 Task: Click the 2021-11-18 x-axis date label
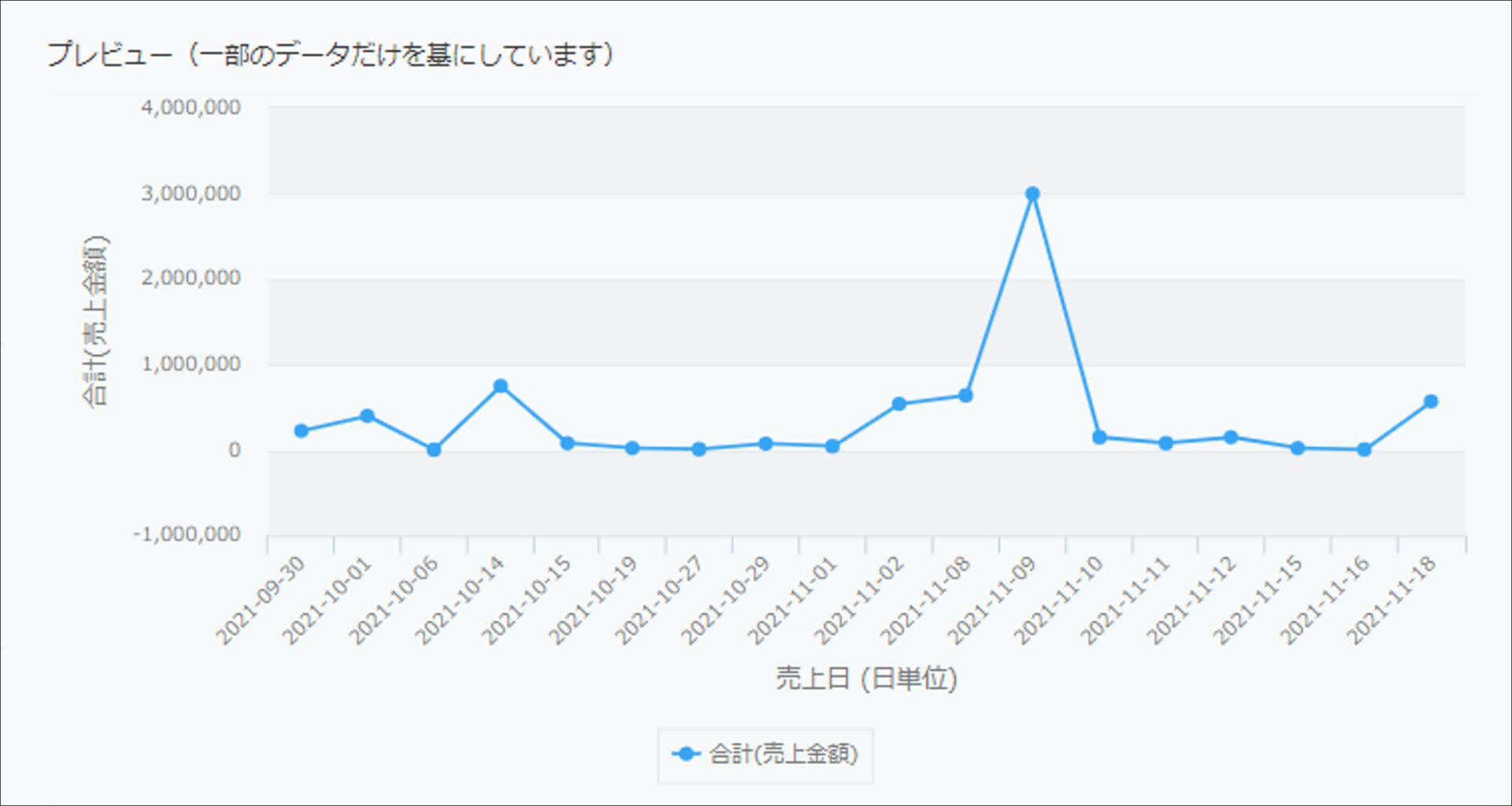click(x=1392, y=601)
